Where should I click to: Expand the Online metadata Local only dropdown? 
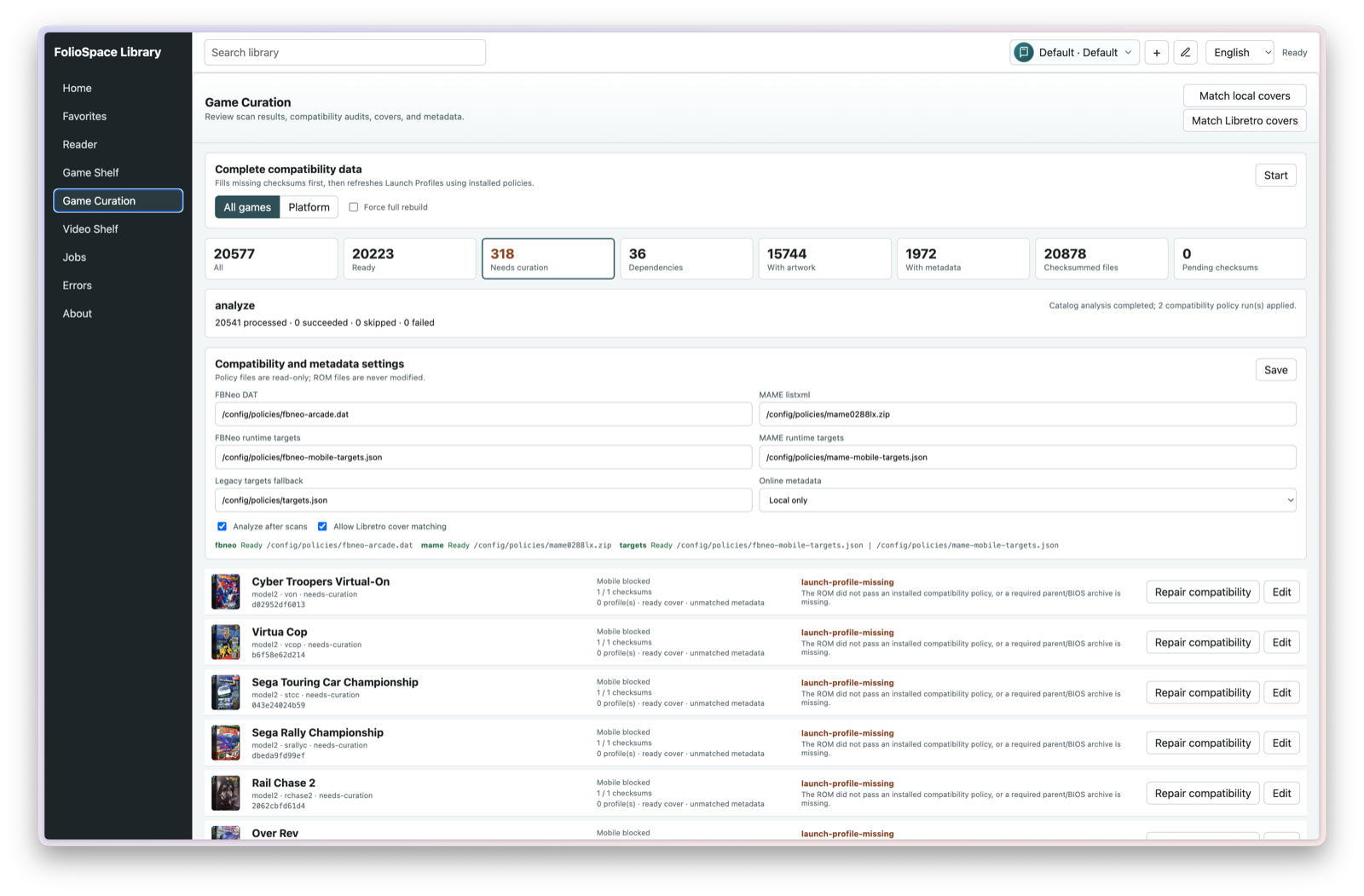tap(1027, 500)
